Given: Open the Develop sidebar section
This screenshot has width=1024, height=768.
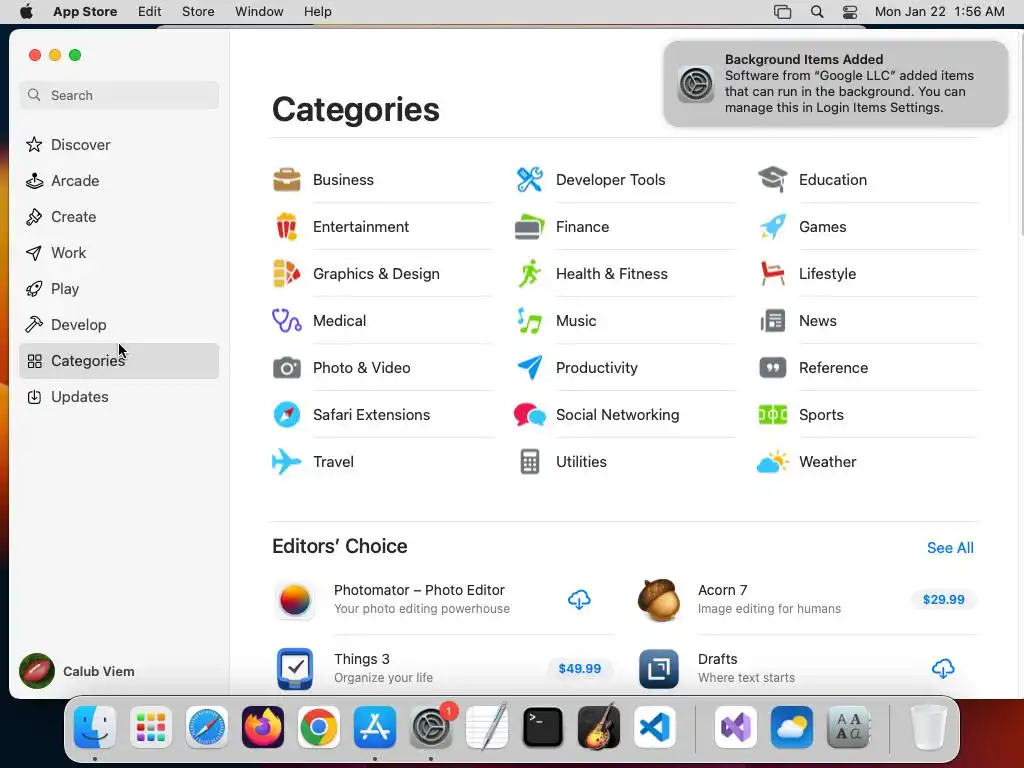Looking at the screenshot, I should click(119, 325).
